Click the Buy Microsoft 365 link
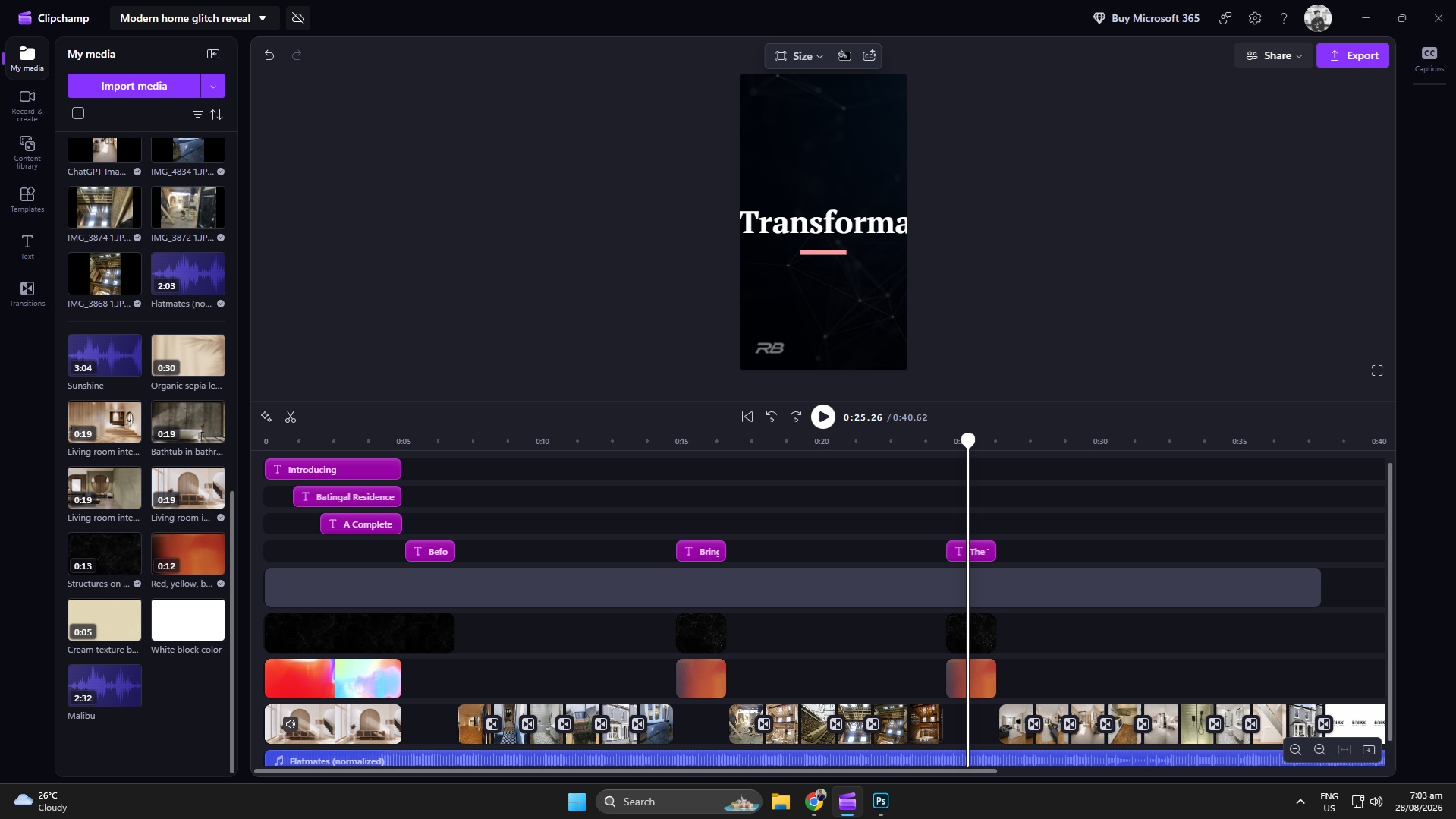1456x819 pixels. coord(1146,18)
